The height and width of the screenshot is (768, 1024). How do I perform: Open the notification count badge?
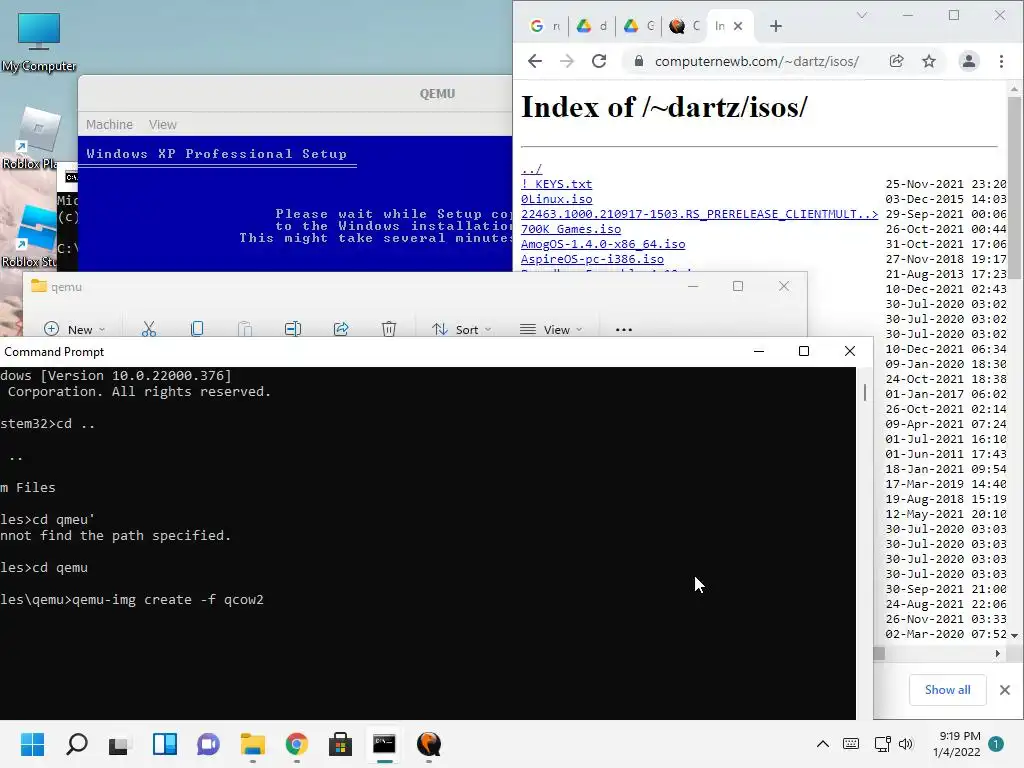click(x=996, y=744)
